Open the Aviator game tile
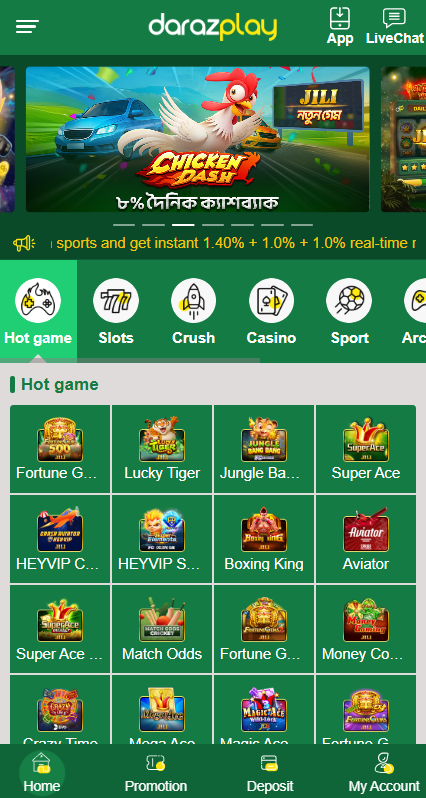The height and width of the screenshot is (798, 426). click(x=365, y=539)
